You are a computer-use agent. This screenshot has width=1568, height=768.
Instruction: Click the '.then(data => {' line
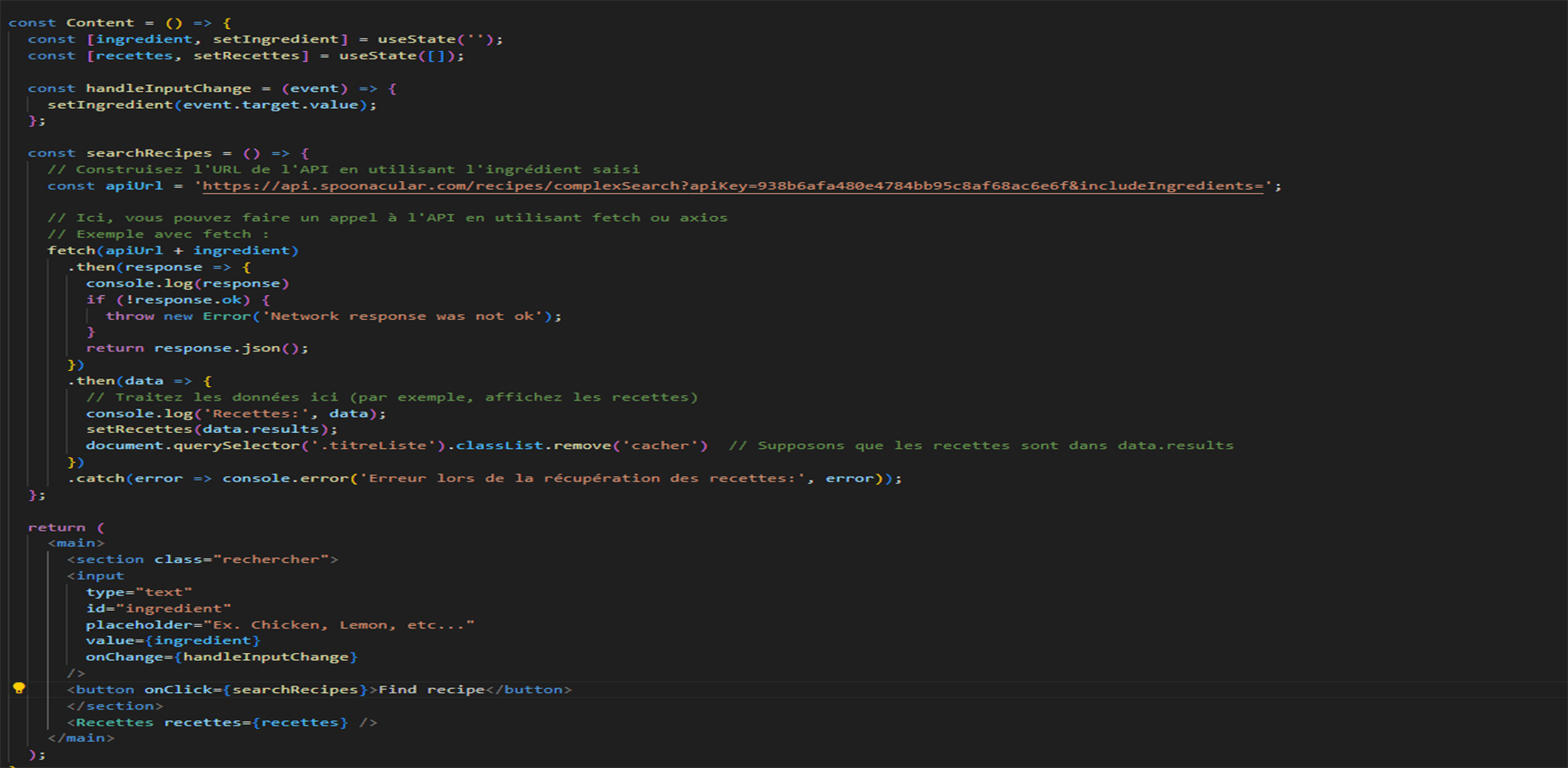pyautogui.click(x=140, y=381)
